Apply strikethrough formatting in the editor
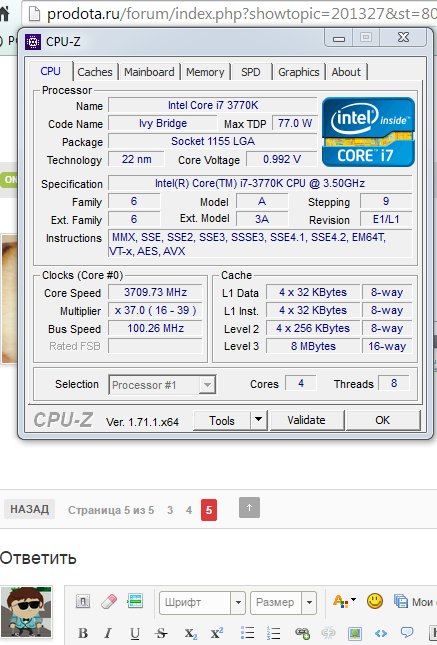Screen dimensions: 437x645 (x=162, y=633)
